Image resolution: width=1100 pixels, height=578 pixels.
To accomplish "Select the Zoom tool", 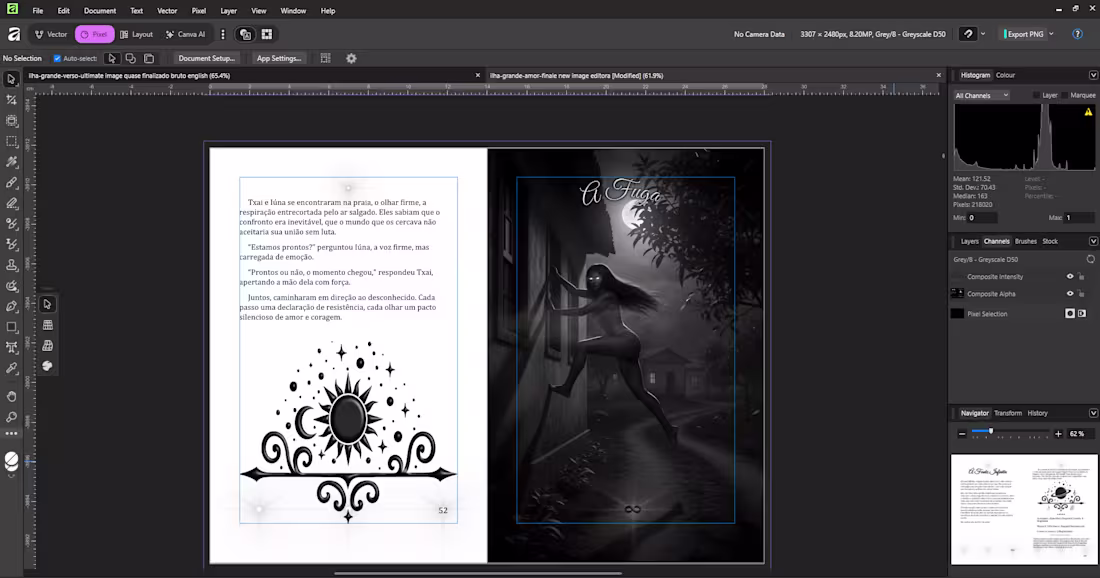I will (x=11, y=418).
